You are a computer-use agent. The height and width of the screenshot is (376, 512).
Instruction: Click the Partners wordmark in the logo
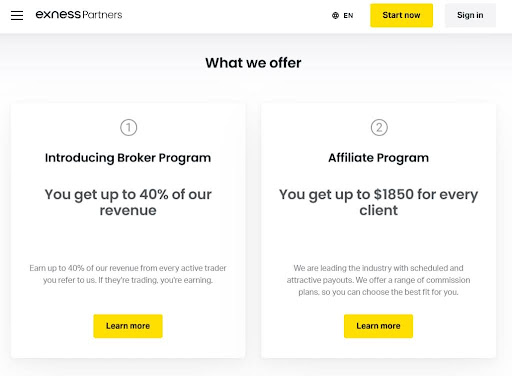click(102, 15)
